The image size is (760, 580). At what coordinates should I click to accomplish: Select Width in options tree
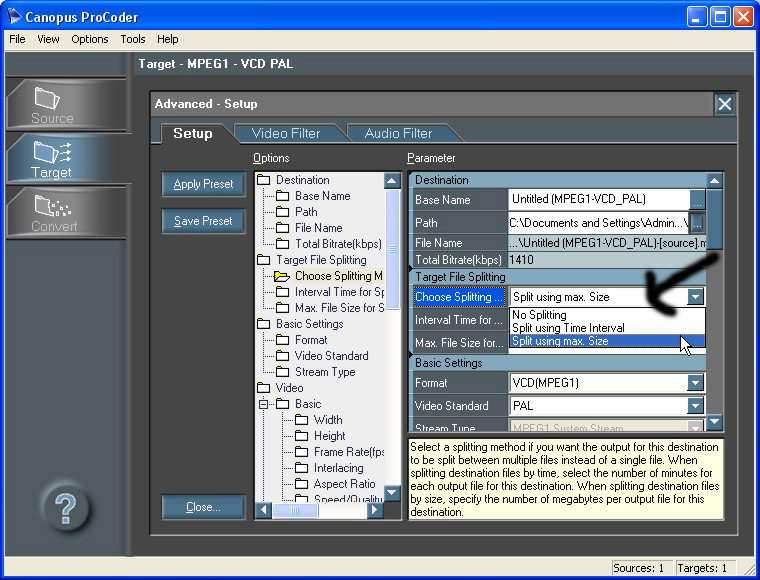pyautogui.click(x=318, y=420)
